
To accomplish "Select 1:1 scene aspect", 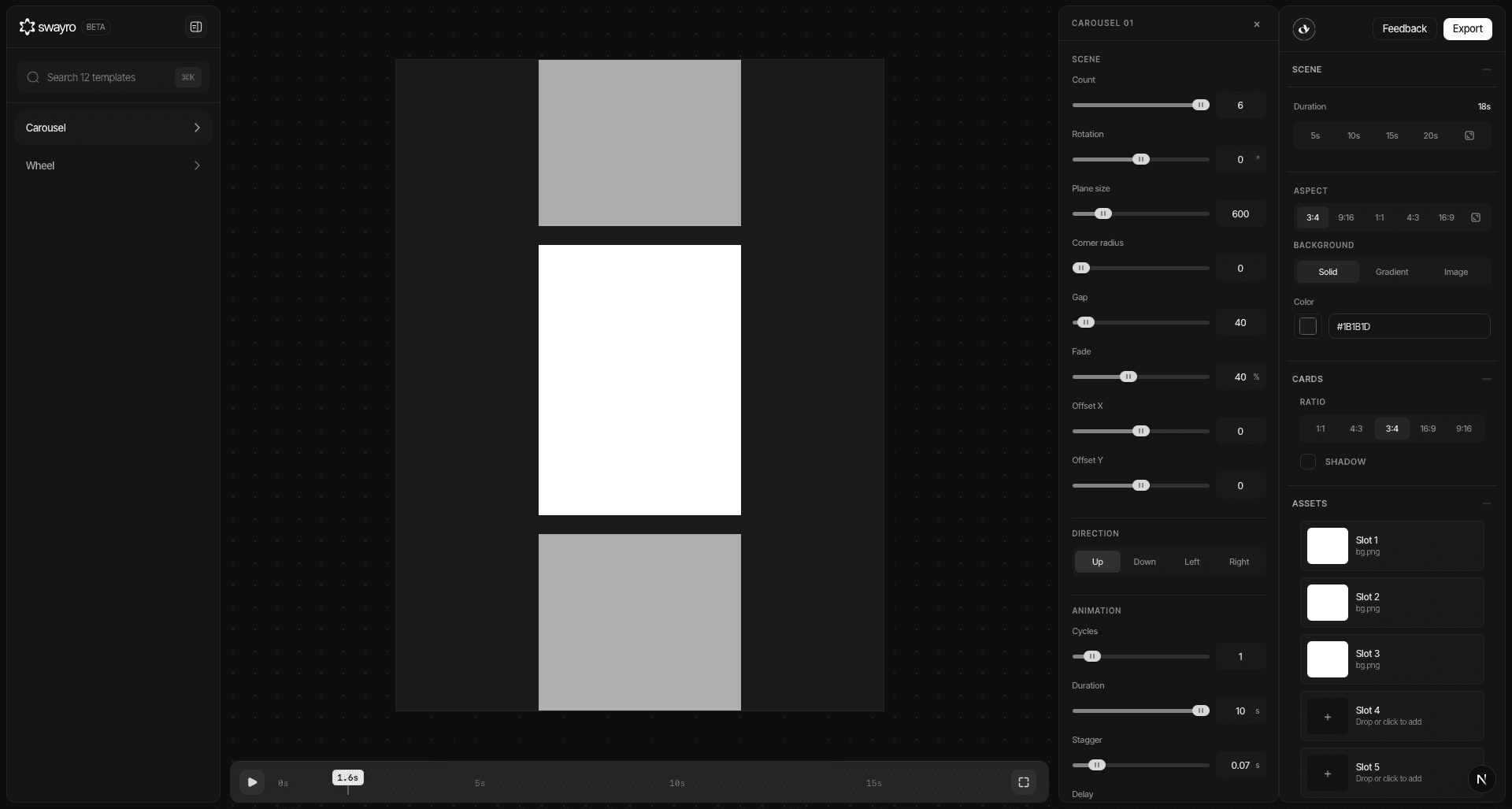I will [x=1380, y=217].
